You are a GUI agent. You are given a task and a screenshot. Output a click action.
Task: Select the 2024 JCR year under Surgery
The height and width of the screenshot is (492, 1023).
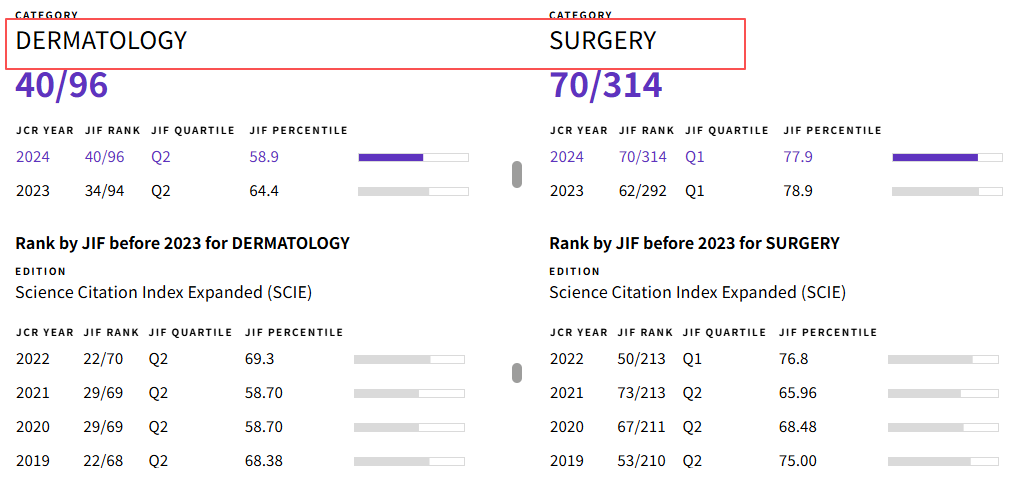566,157
